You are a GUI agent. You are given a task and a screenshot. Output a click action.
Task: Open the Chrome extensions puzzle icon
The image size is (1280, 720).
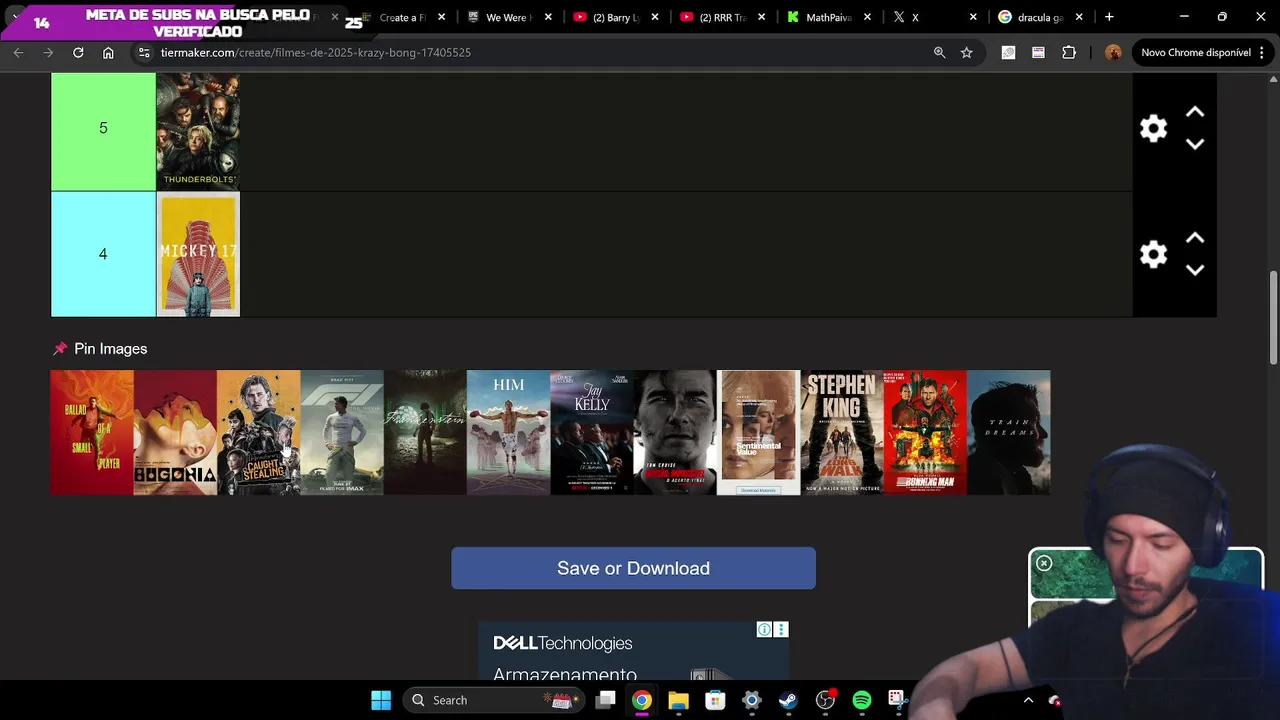(x=1069, y=52)
